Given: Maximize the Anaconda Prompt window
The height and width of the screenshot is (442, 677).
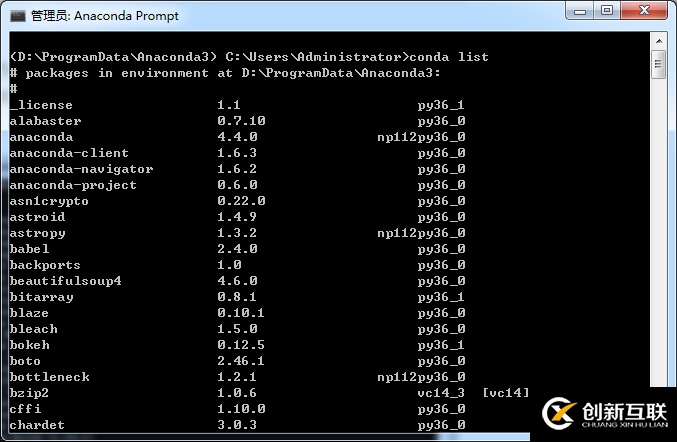Looking at the screenshot, I should [607, 11].
